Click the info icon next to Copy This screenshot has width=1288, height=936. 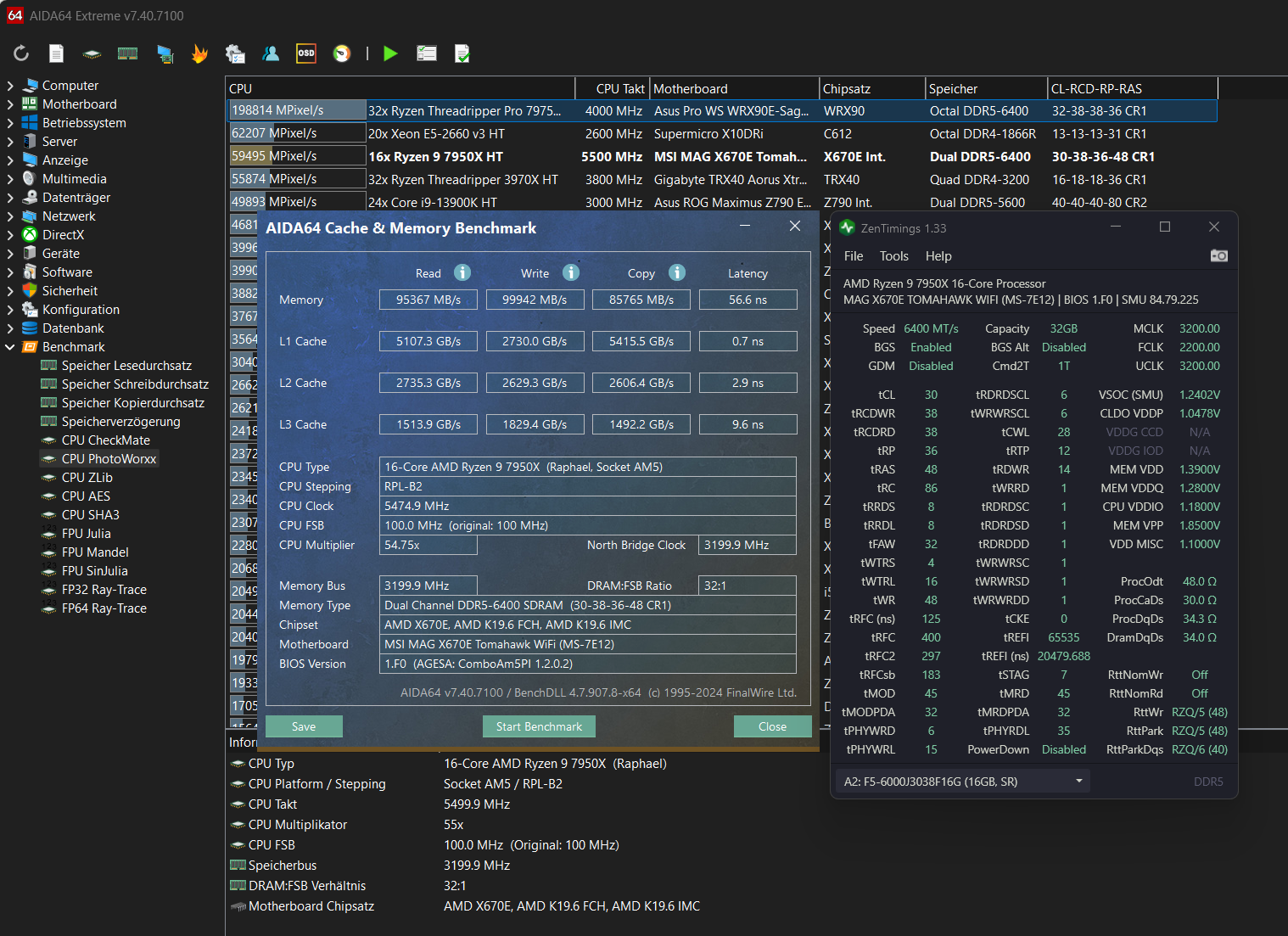click(677, 272)
